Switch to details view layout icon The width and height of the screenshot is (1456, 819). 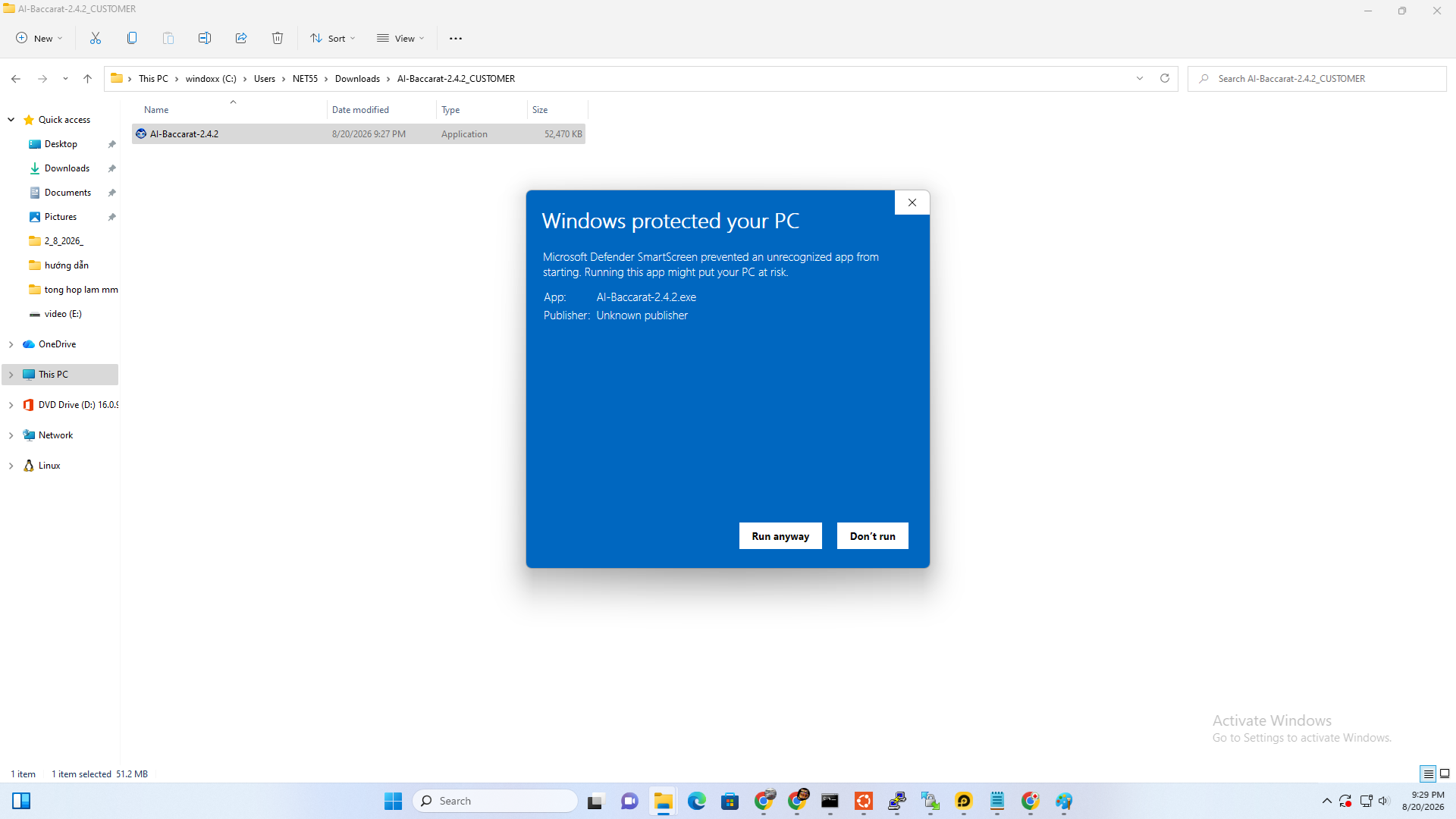coord(1428,773)
